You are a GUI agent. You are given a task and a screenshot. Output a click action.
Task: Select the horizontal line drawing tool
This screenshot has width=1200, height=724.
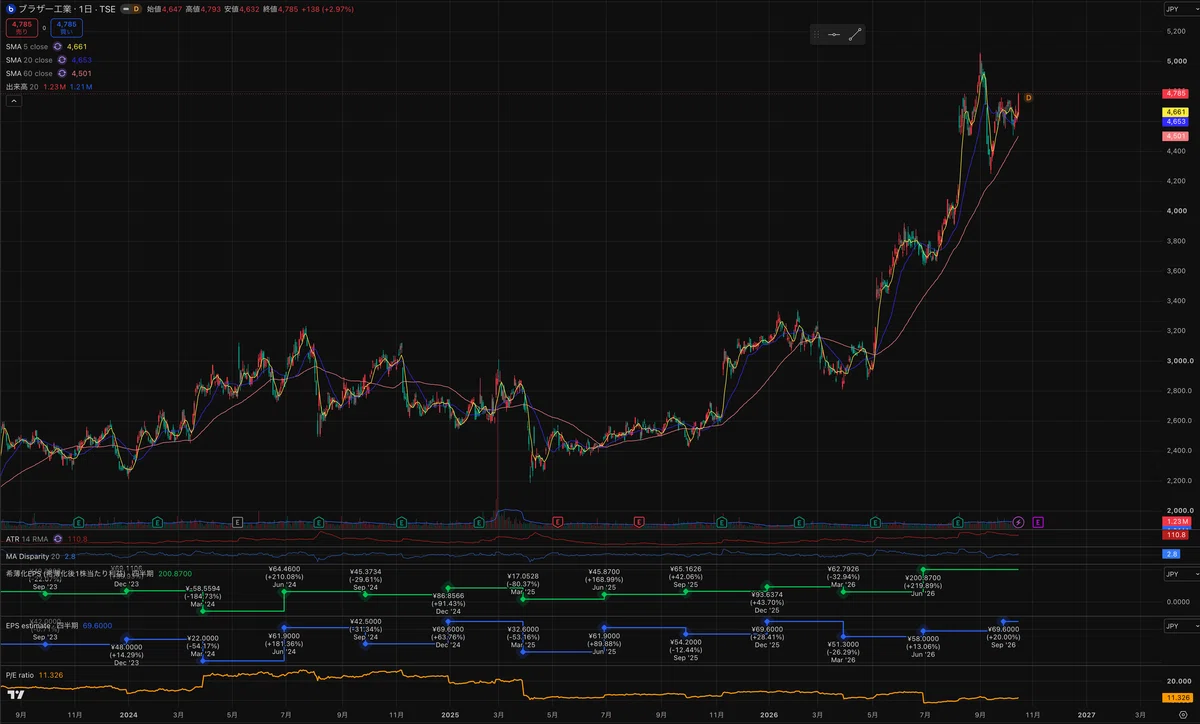point(833,35)
